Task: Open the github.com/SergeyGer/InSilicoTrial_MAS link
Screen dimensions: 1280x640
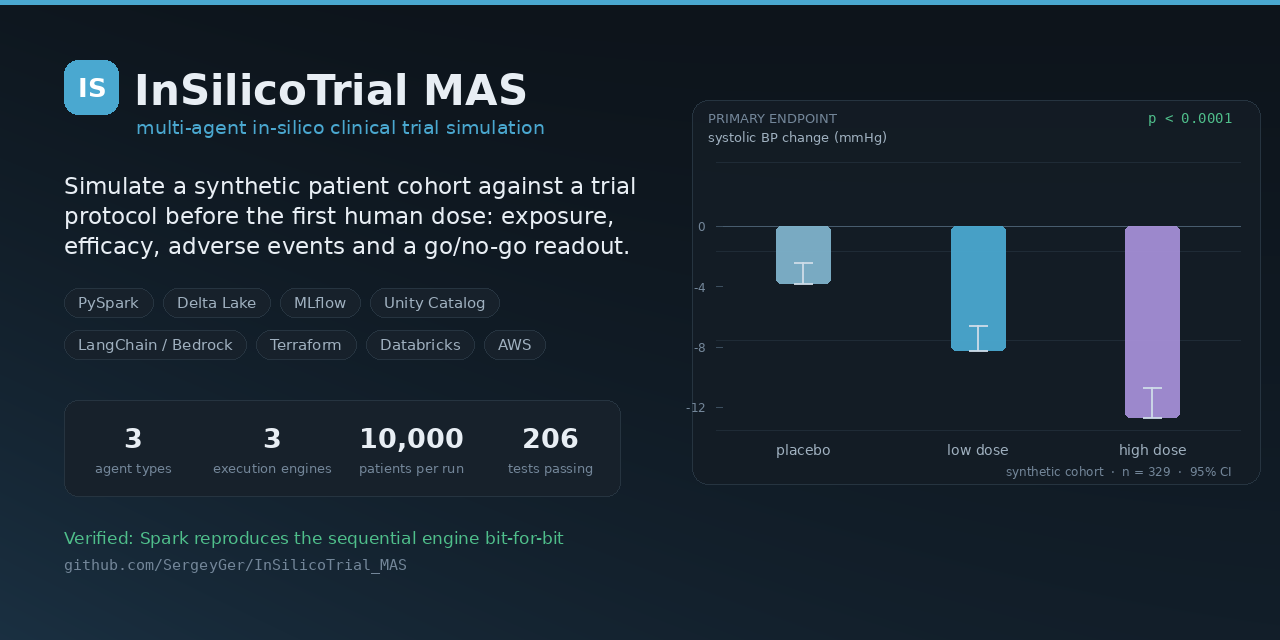Action: click(x=235, y=565)
